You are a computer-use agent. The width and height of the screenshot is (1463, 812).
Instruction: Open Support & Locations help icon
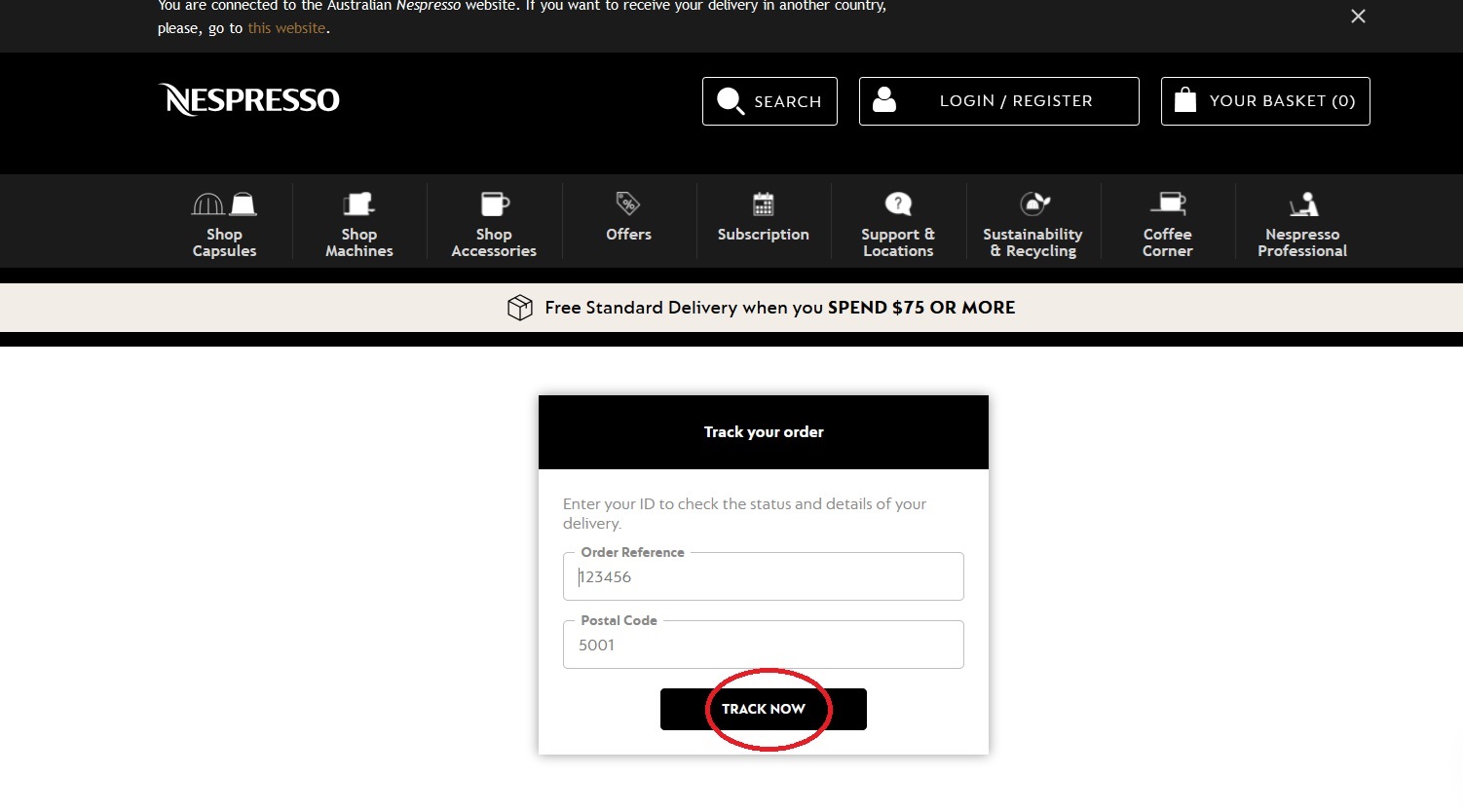pyautogui.click(x=897, y=204)
